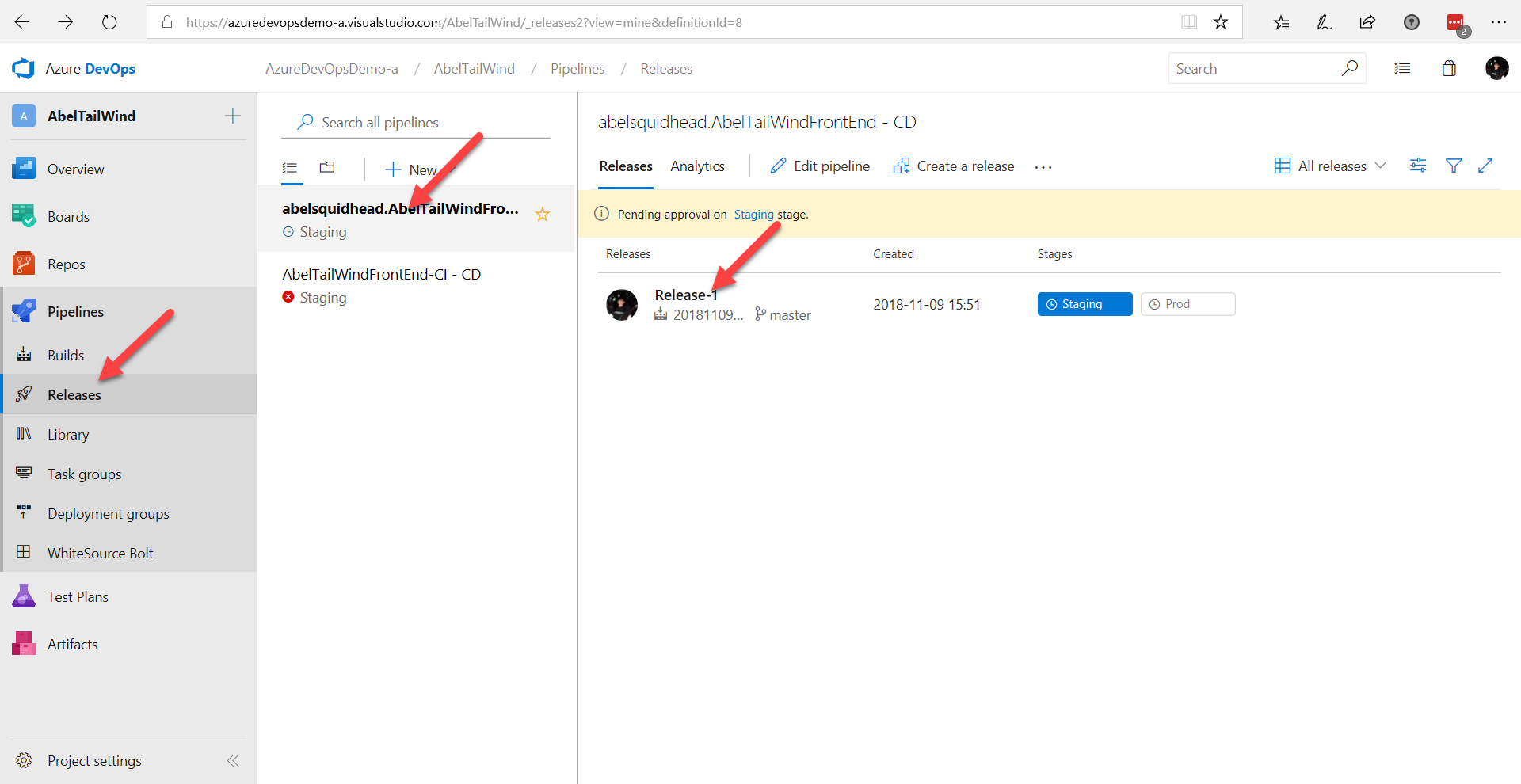1521x784 pixels.
Task: Select the Releases tab
Action: pyautogui.click(x=626, y=166)
